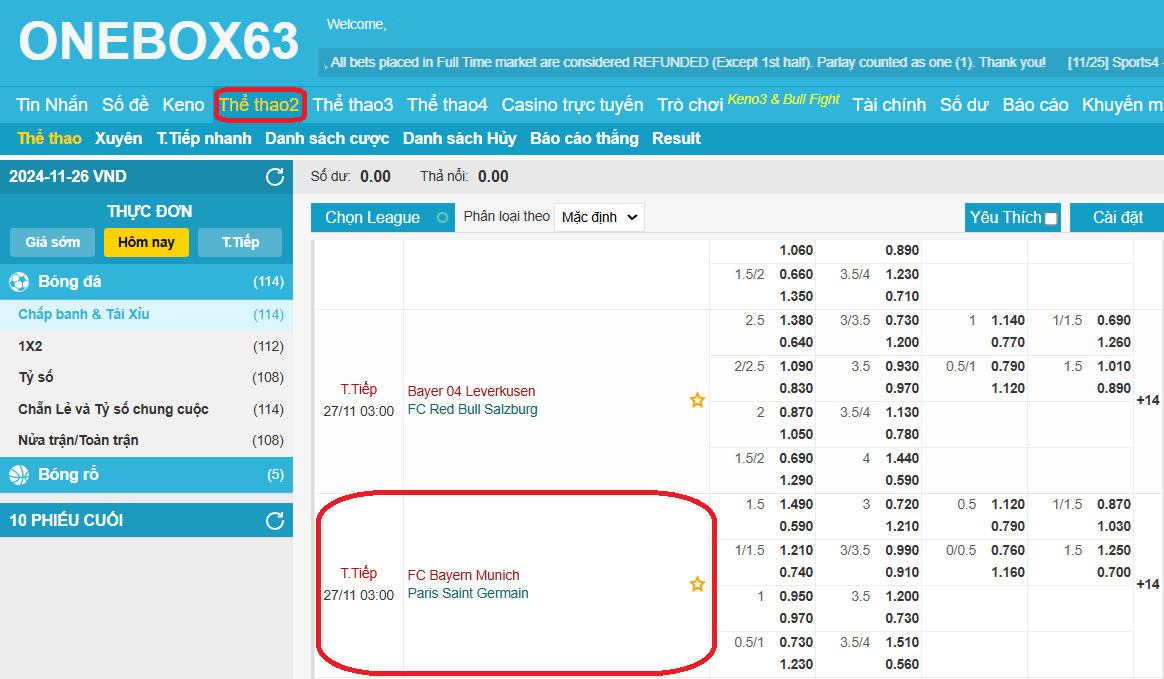
Task: Open the Thể thao2 menu tab
Action: click(259, 104)
